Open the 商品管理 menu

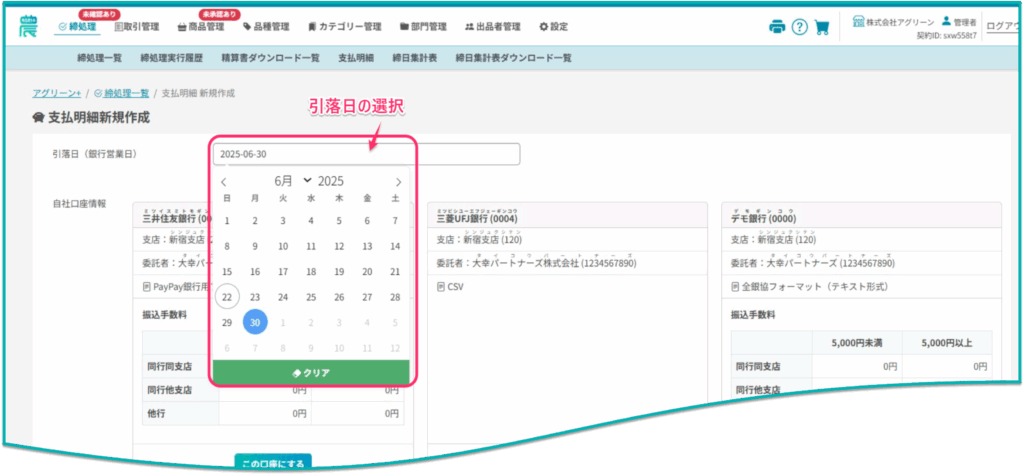click(x=200, y=27)
